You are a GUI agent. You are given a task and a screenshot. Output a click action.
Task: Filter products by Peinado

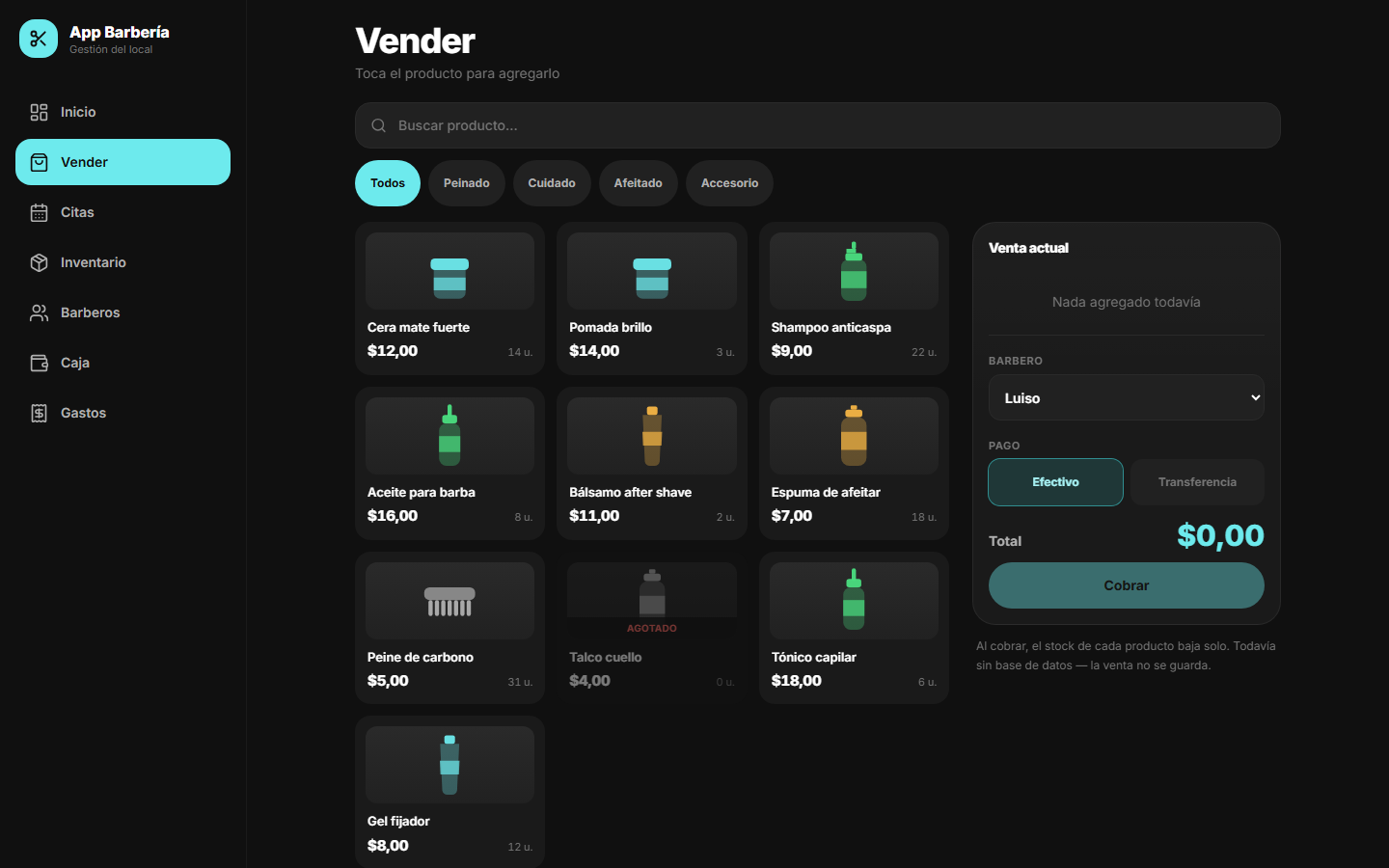pos(467,183)
